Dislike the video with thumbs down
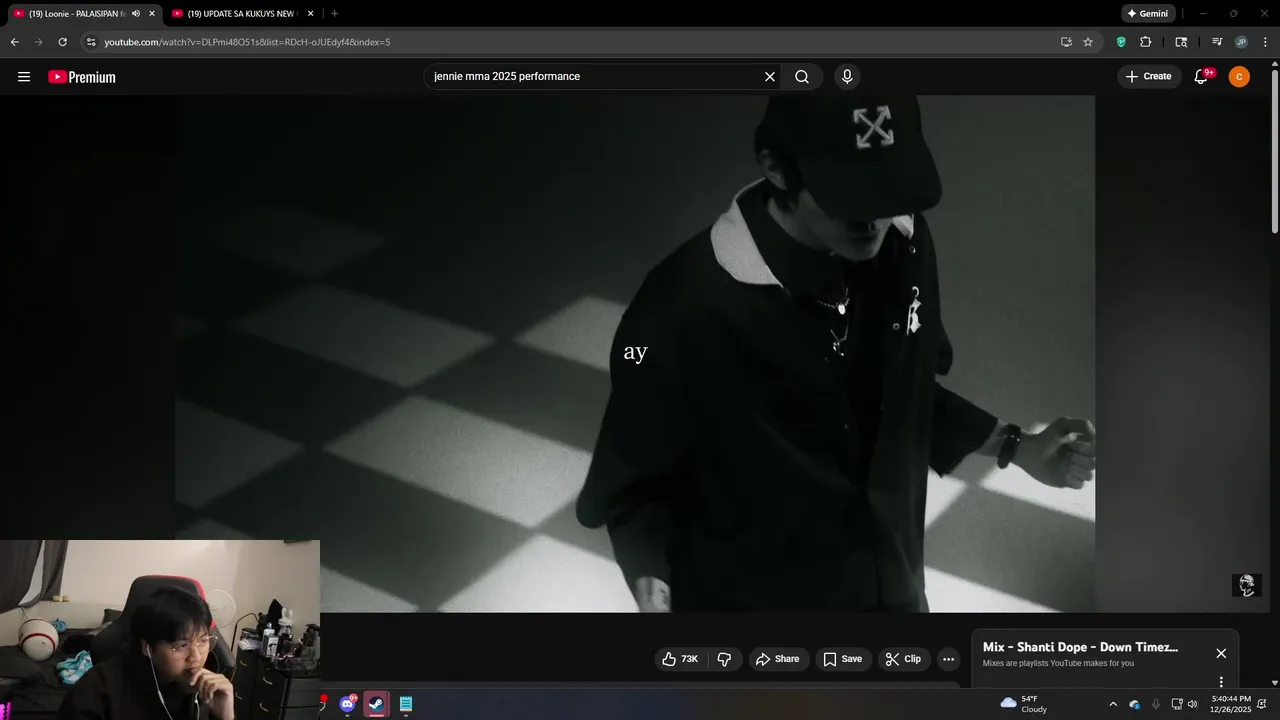The height and width of the screenshot is (720, 1280). point(724,659)
